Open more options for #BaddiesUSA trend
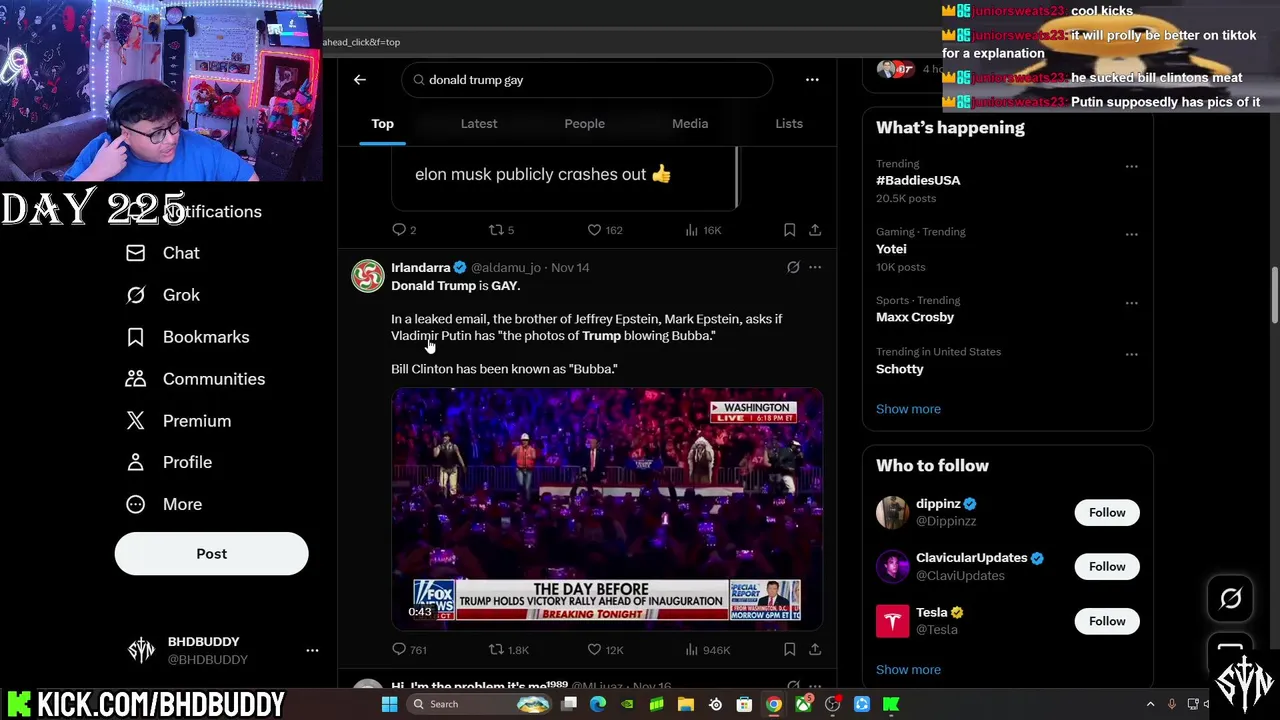Screen dimensions: 1280x720 pos(1131,166)
